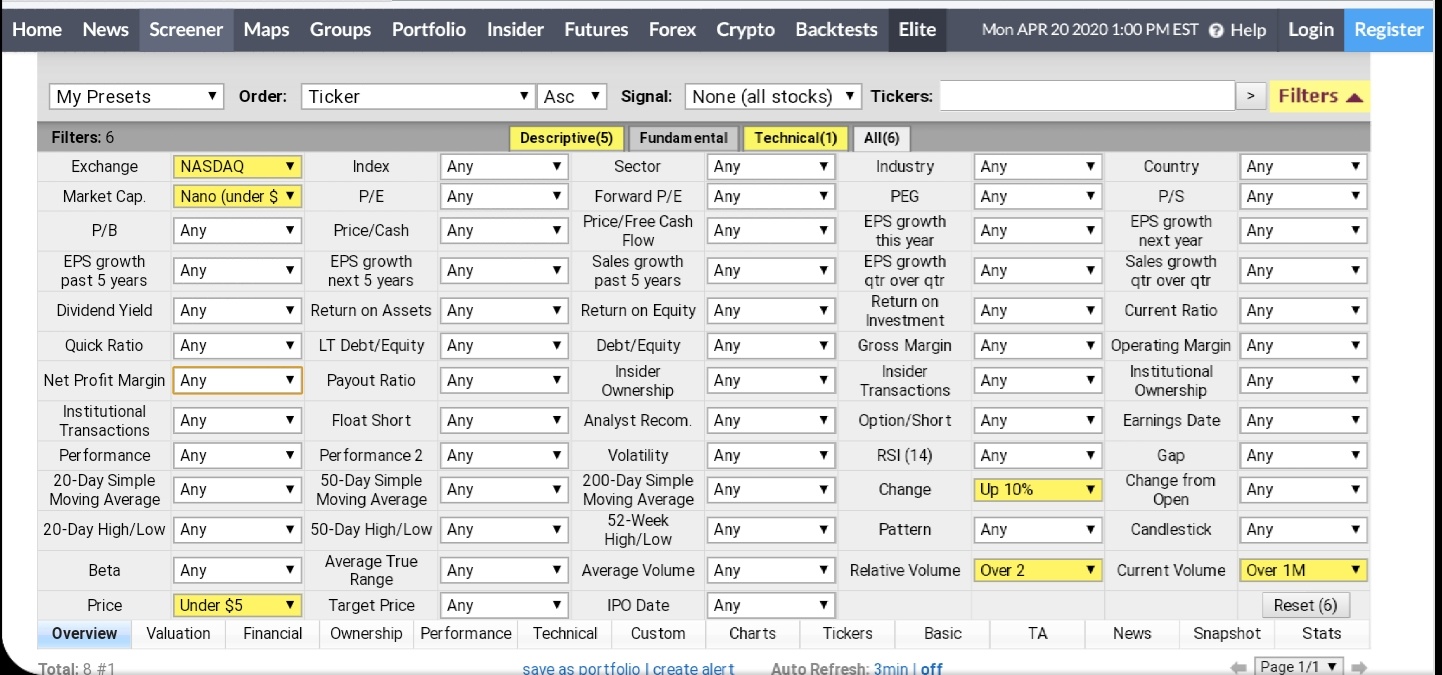Image resolution: width=1442 pixels, height=675 pixels.
Task: Click the Login link
Action: (1310, 30)
